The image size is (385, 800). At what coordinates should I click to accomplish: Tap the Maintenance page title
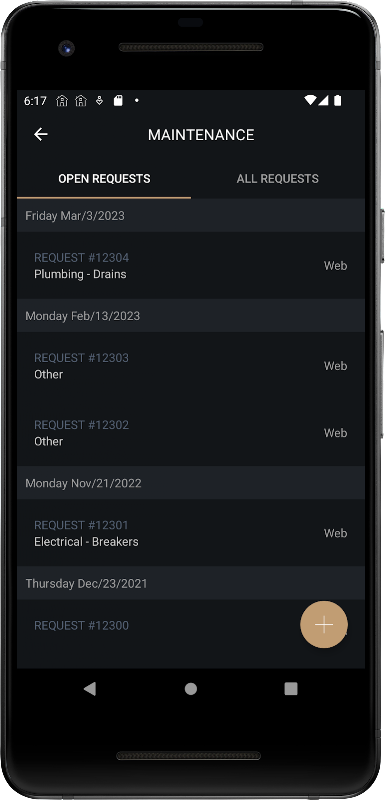pyautogui.click(x=201, y=135)
